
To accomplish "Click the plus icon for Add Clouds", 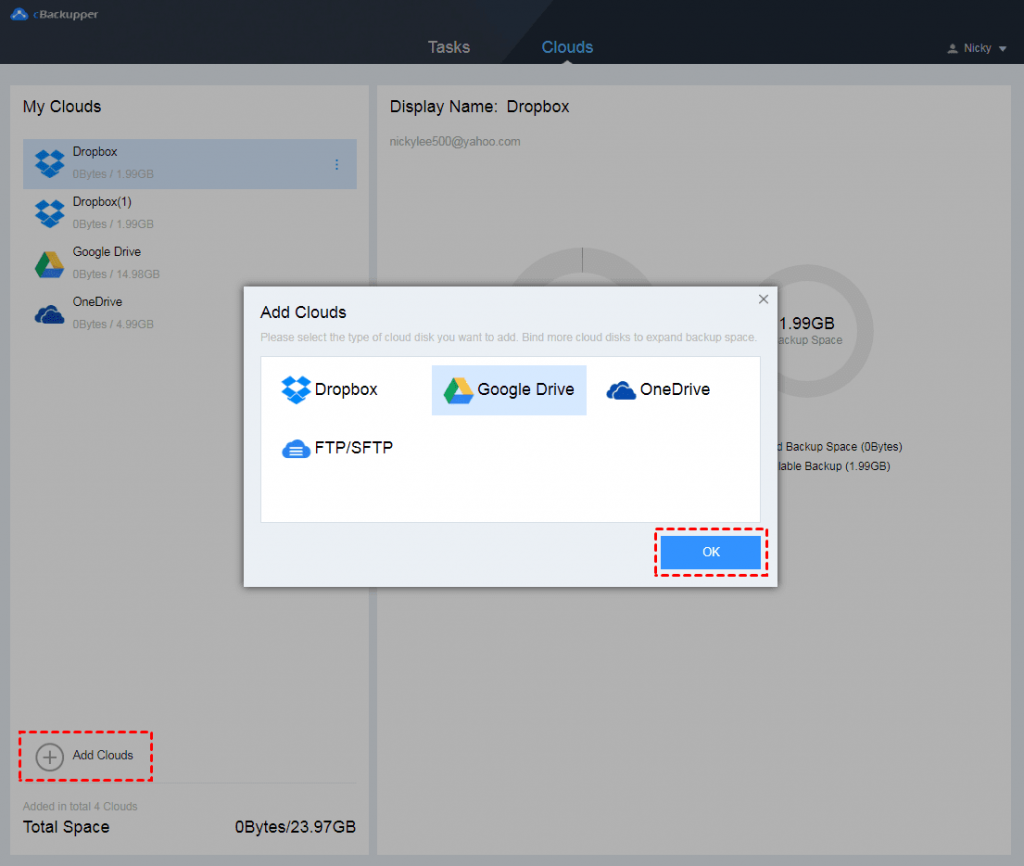I will (x=49, y=757).
